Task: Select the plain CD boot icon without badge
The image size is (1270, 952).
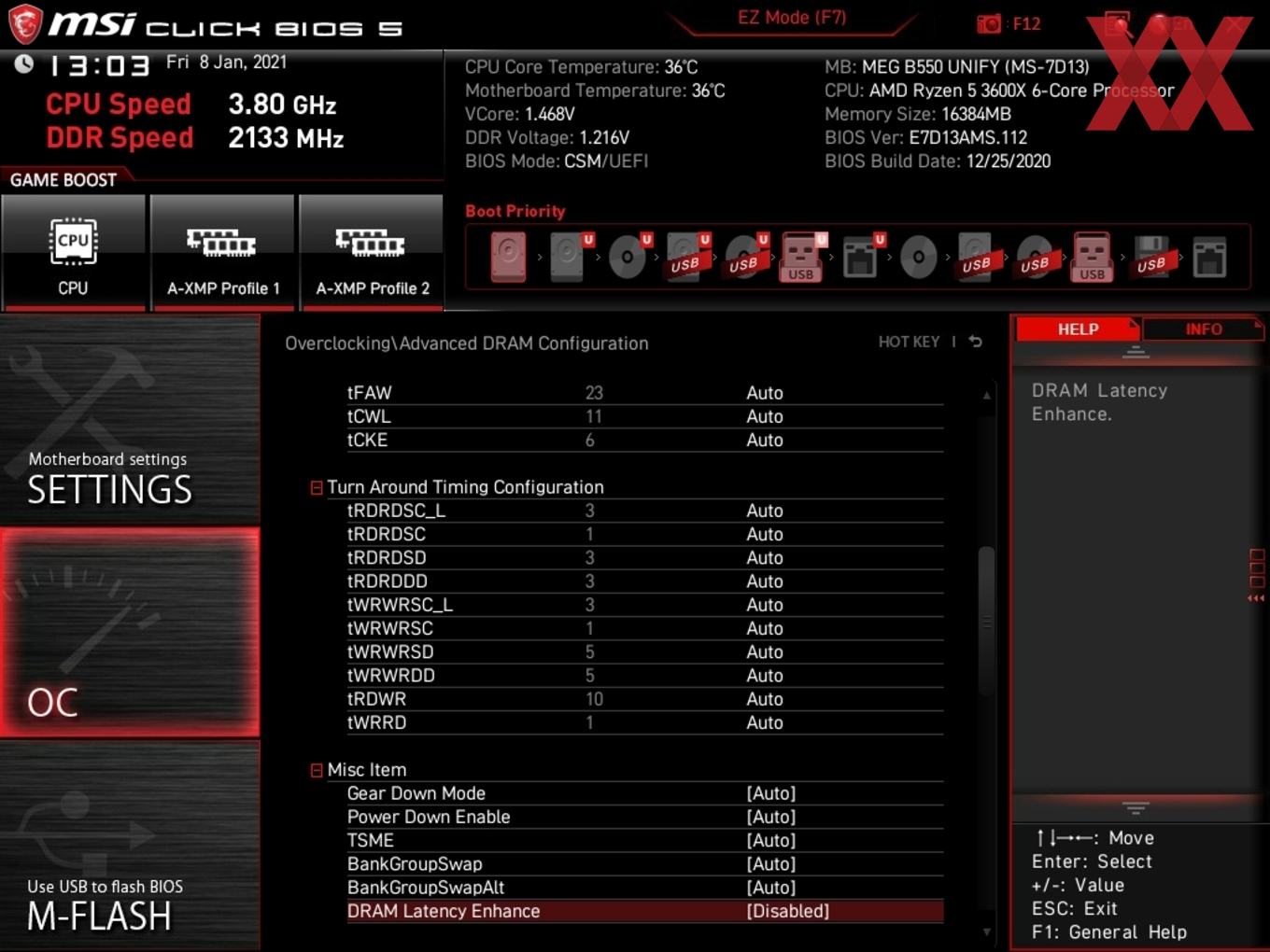Action: (x=919, y=257)
